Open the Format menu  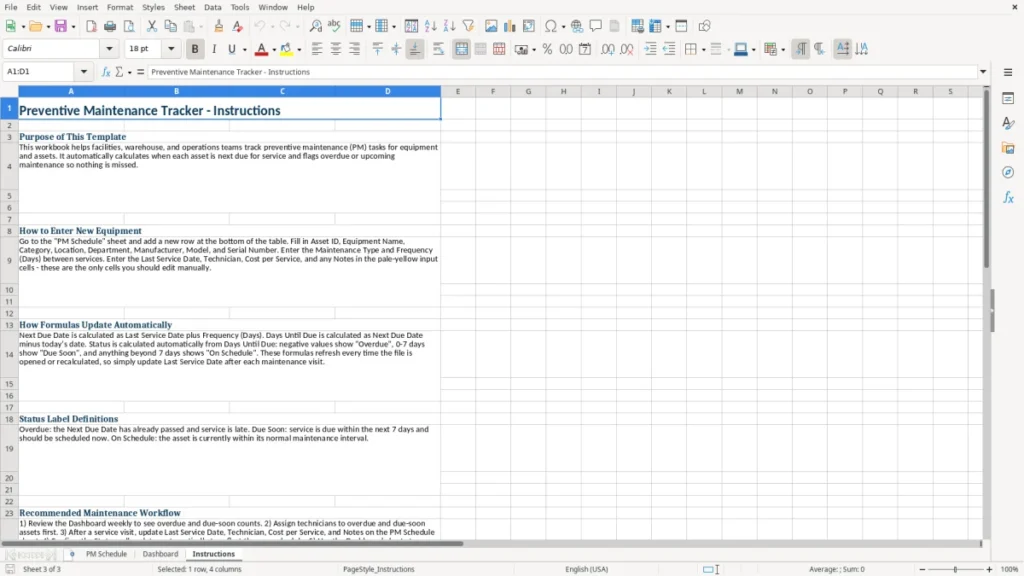click(x=120, y=7)
